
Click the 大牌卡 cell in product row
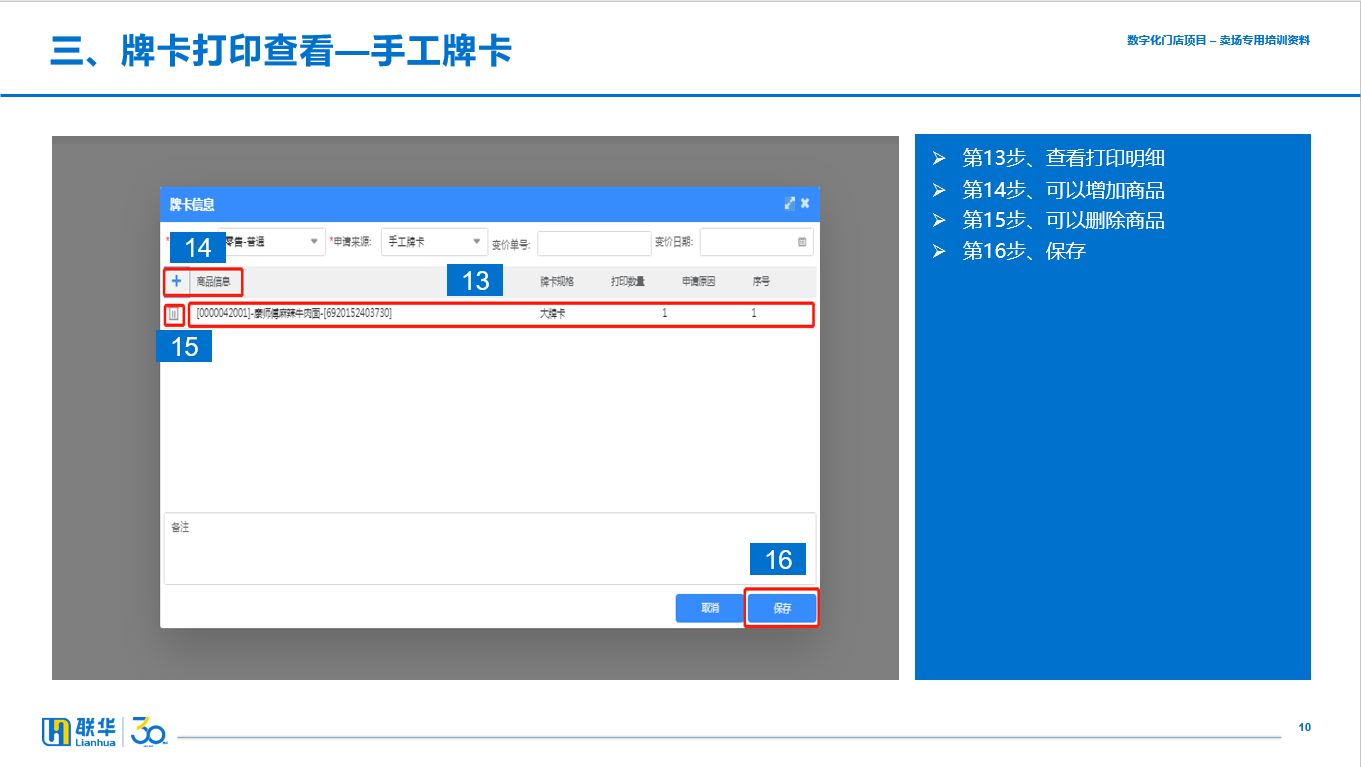tap(553, 314)
